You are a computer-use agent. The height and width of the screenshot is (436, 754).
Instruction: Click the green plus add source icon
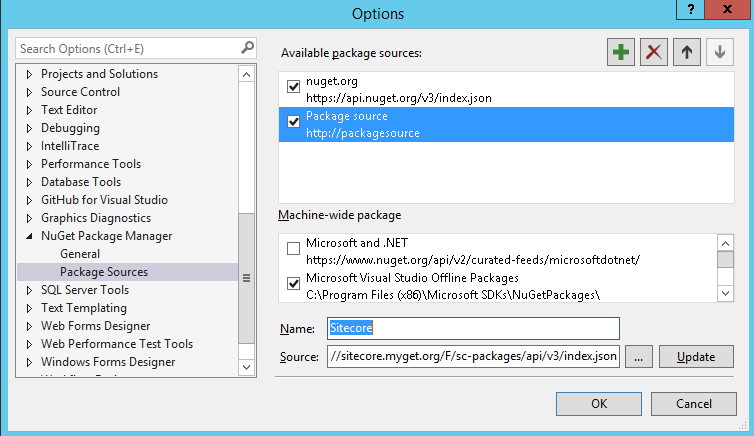[621, 53]
